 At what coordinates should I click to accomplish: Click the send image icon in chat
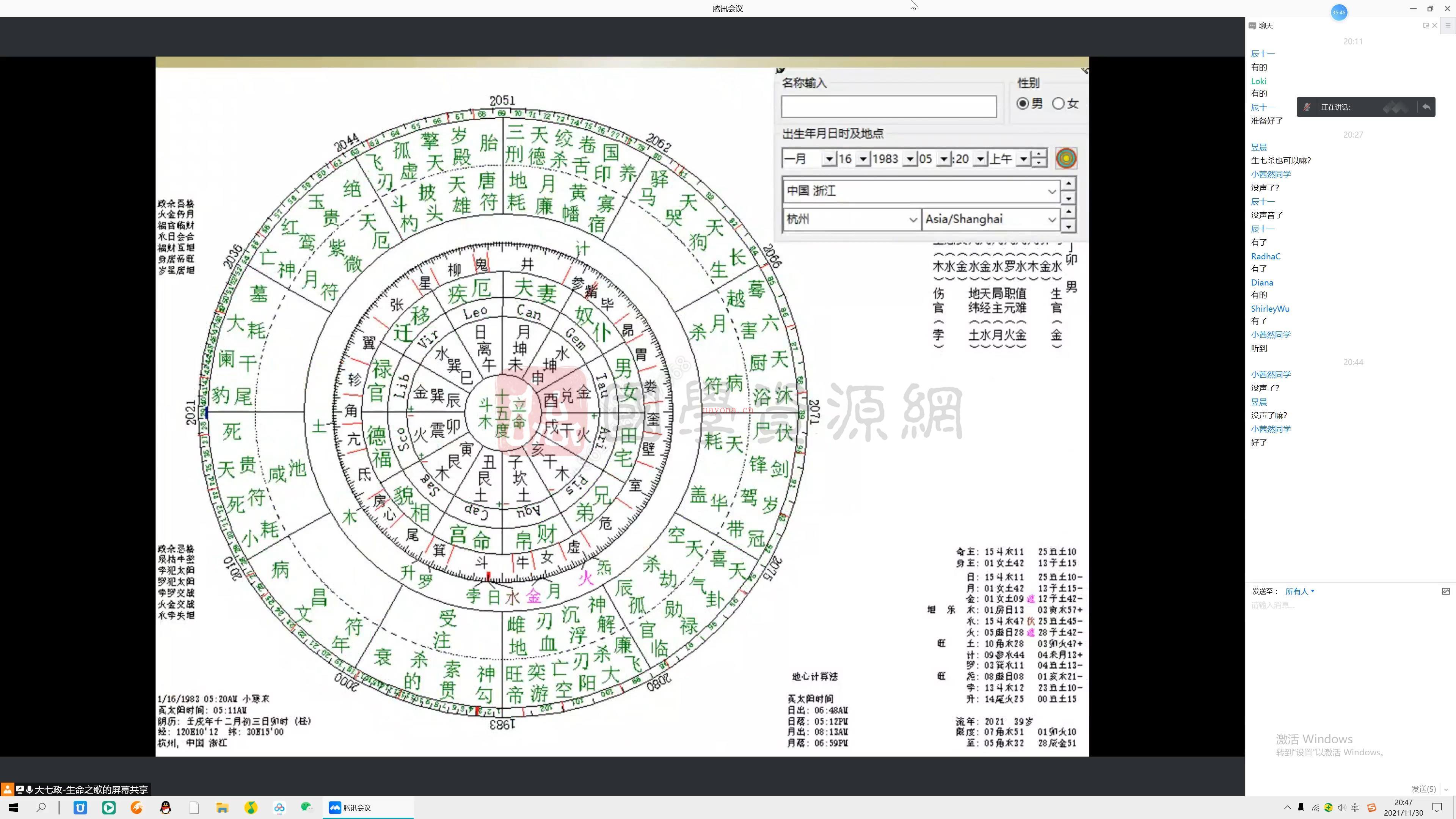point(1445,591)
